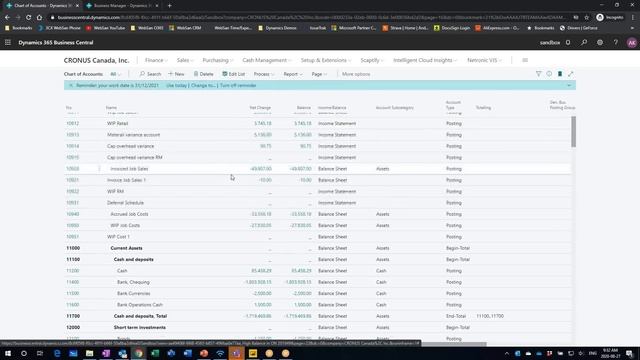Open the Page action menu
The height and width of the screenshot is (360, 640).
[x=319, y=74]
